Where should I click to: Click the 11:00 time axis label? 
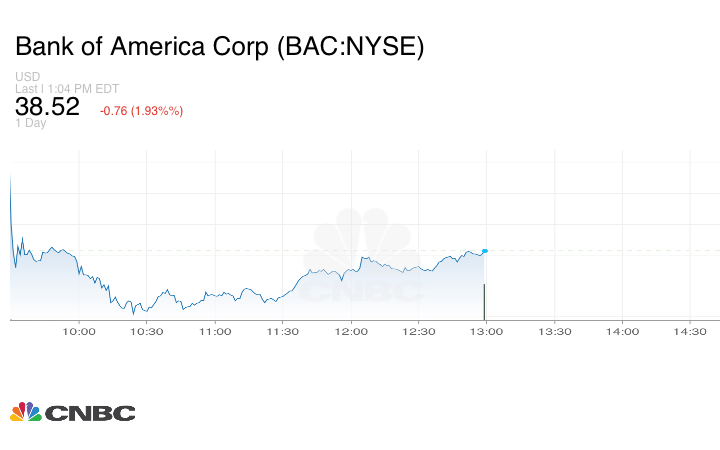[215, 332]
